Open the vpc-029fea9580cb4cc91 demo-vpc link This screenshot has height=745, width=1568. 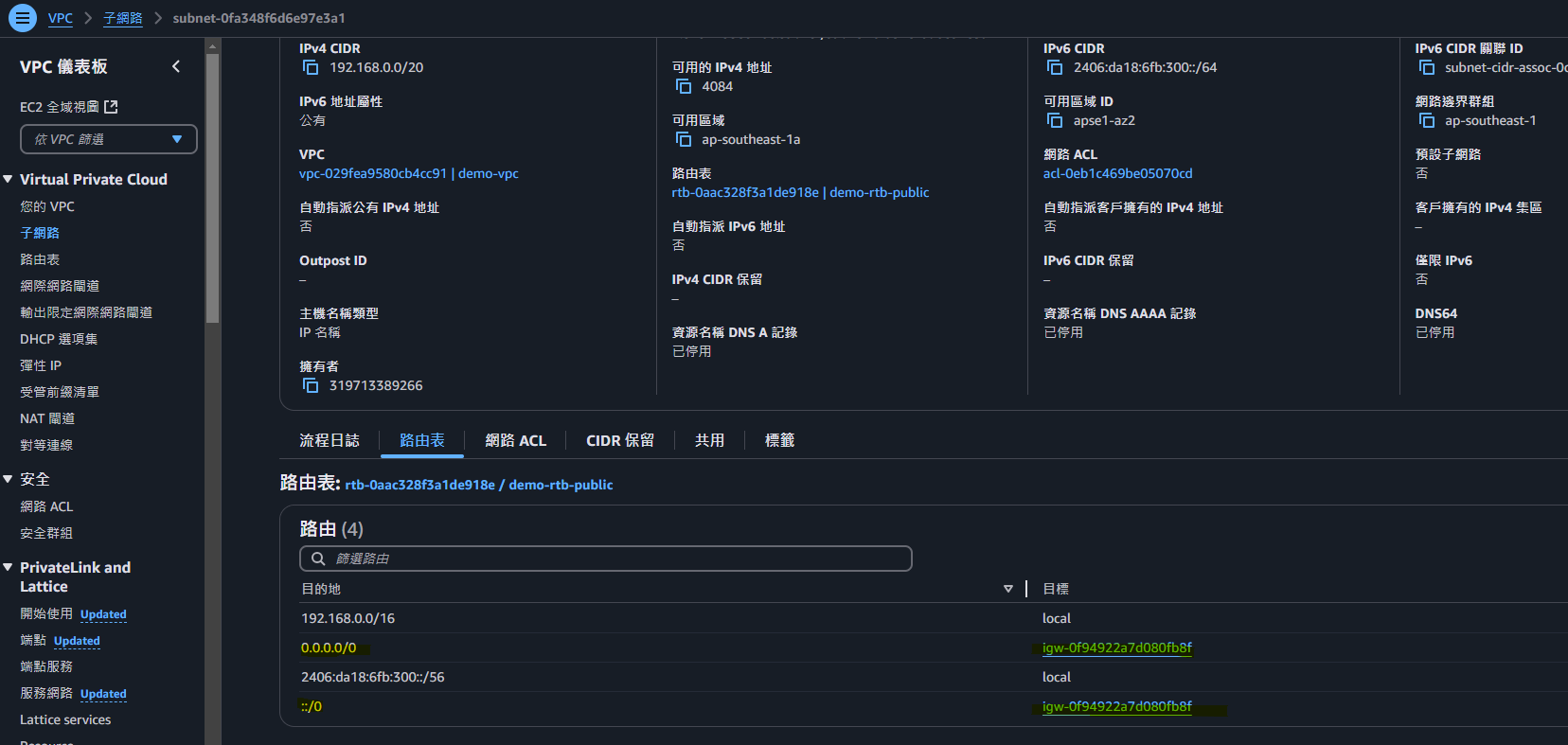pos(408,173)
